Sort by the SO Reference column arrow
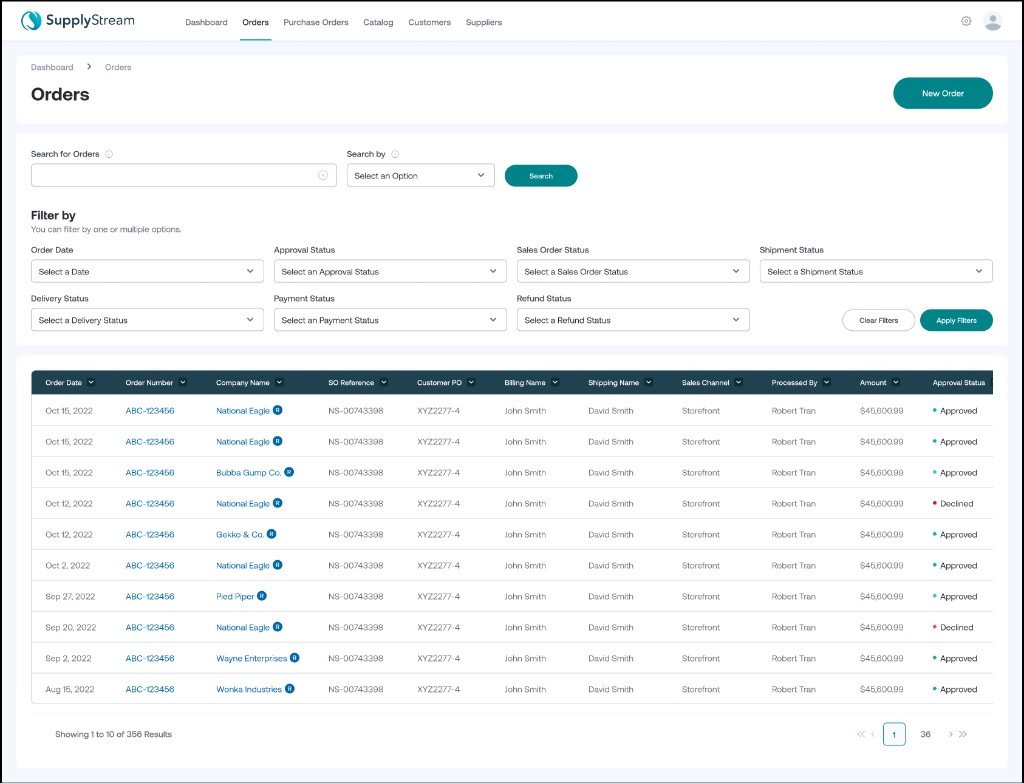Image resolution: width=1024 pixels, height=783 pixels. [384, 382]
